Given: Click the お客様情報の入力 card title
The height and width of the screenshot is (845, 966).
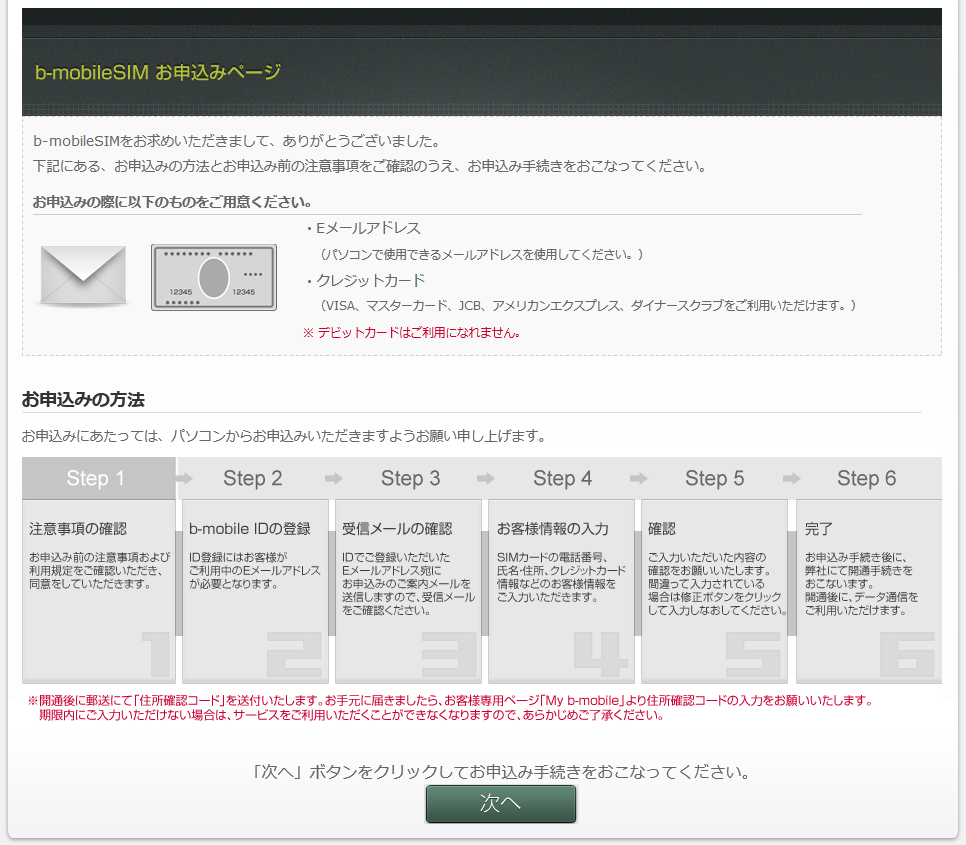Looking at the screenshot, I should click(553, 528).
